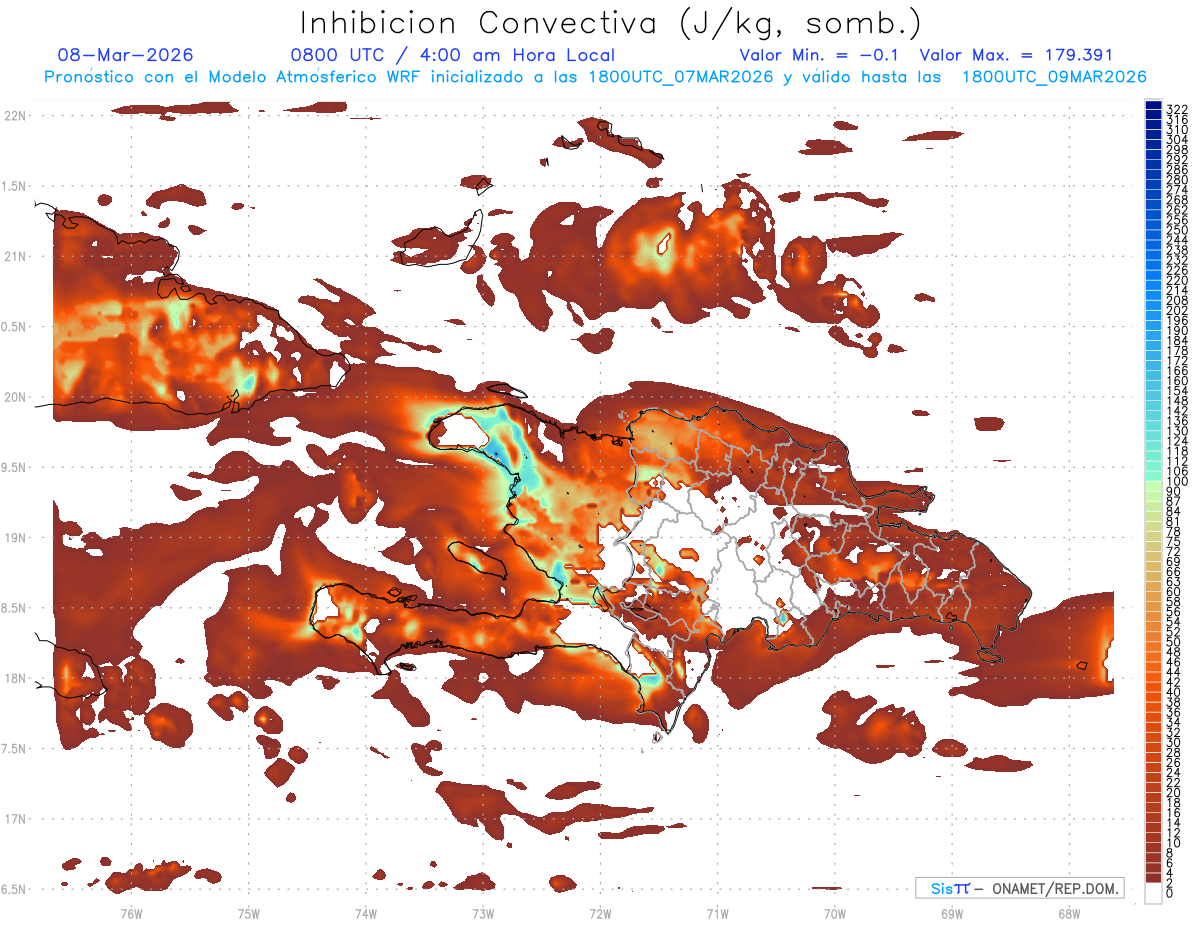Click the "8.5N" latitude label

click(14, 608)
